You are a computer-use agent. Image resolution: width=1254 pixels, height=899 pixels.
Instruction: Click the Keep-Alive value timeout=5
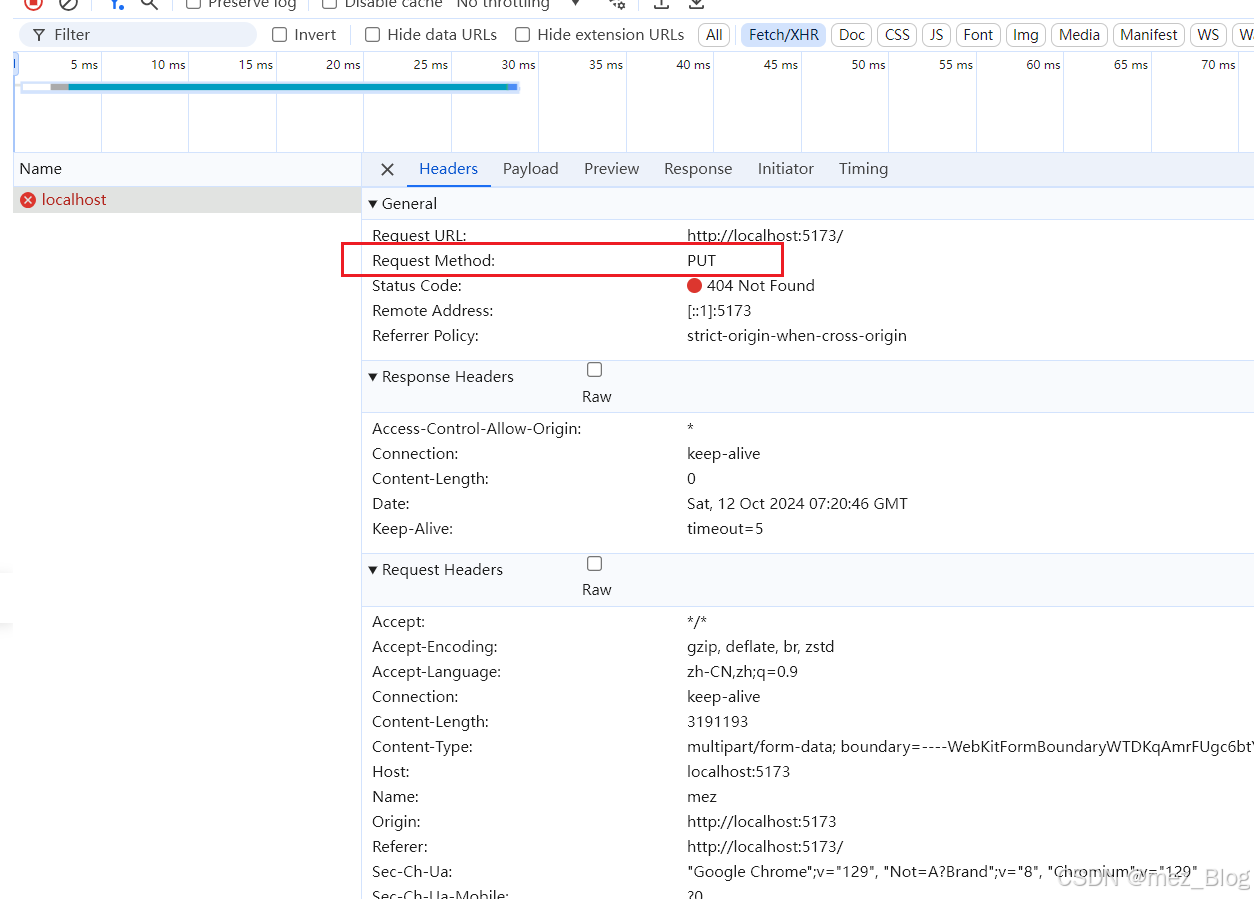[x=725, y=529]
